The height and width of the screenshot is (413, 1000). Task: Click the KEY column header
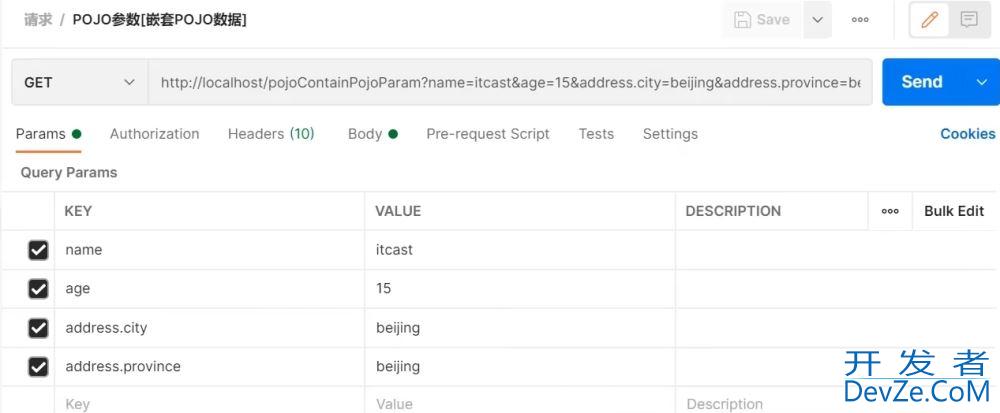(x=78, y=211)
